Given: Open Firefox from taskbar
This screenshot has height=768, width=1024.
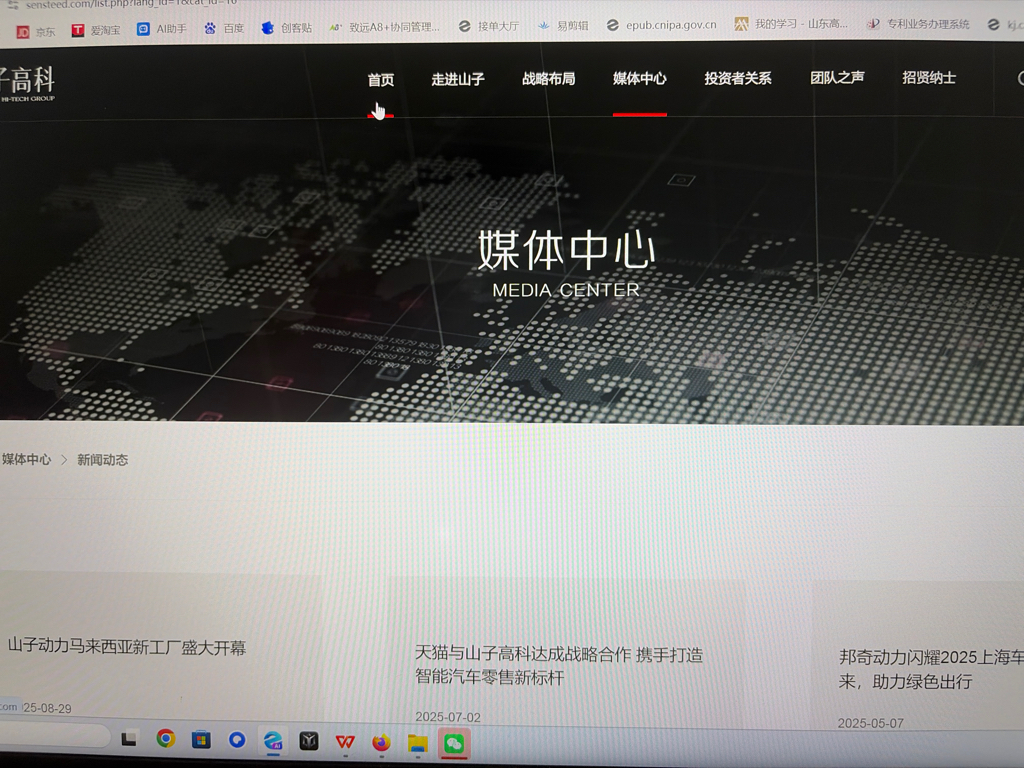Looking at the screenshot, I should point(381,743).
